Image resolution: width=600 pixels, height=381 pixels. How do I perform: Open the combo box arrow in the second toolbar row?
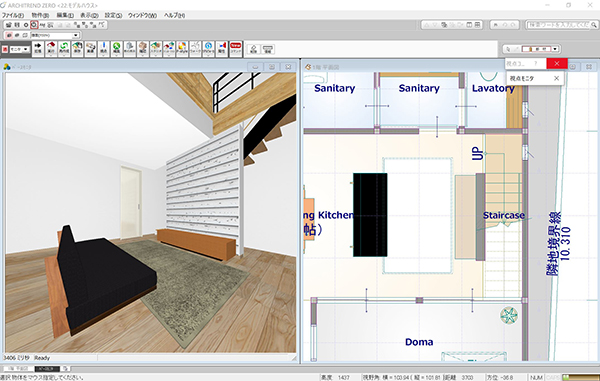(76, 35)
